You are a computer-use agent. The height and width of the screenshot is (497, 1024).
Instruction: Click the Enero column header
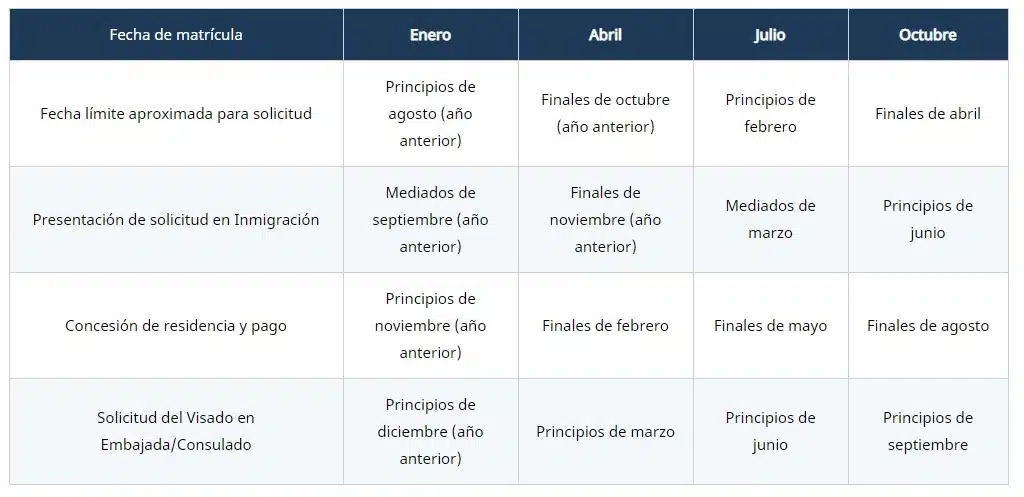(430, 35)
